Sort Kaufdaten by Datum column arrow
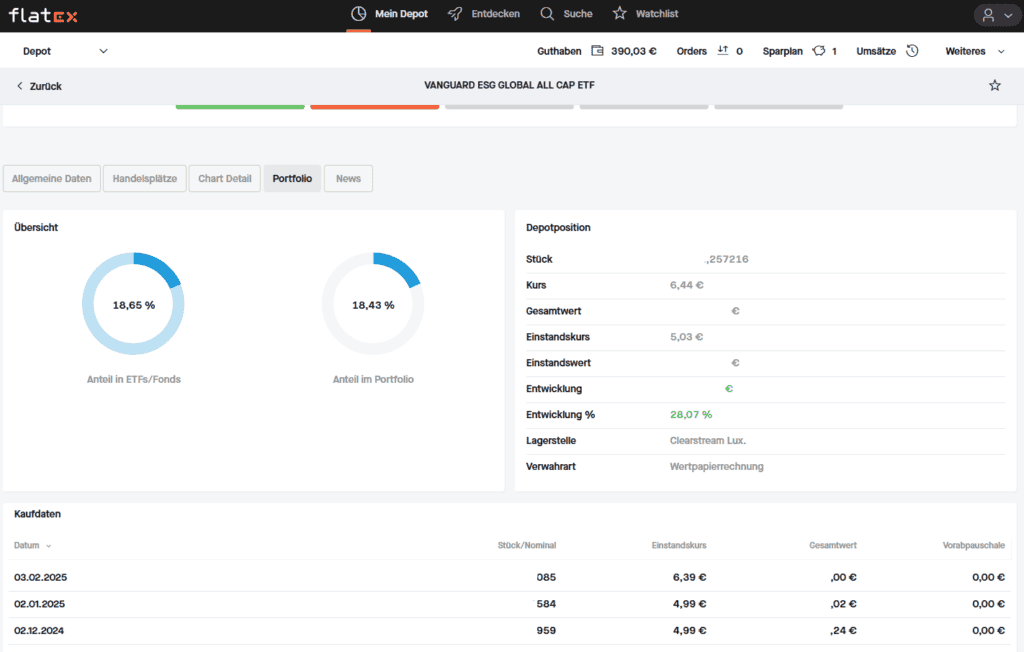The image size is (1024, 652). tap(48, 546)
